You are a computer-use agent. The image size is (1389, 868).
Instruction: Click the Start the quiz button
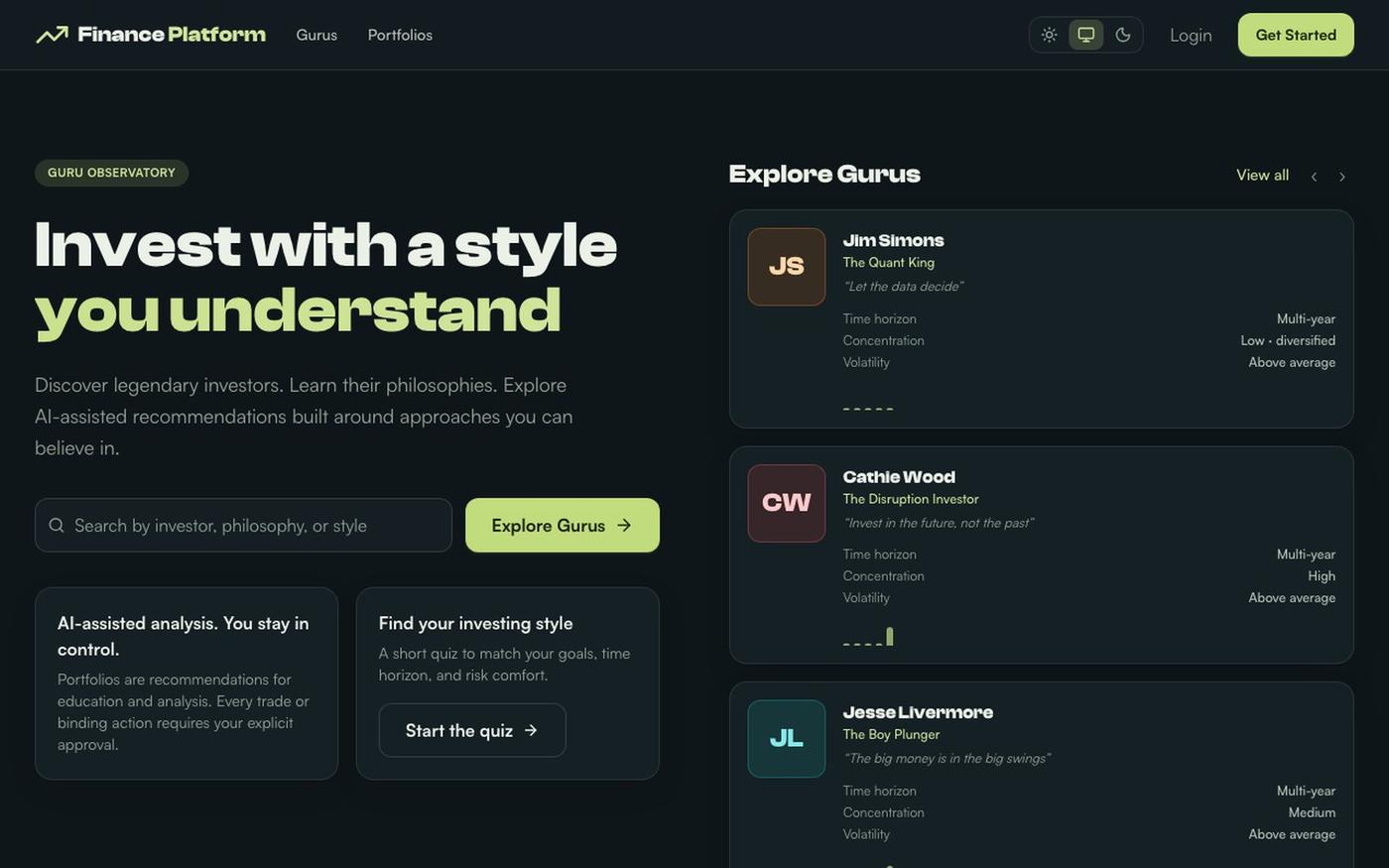click(472, 730)
